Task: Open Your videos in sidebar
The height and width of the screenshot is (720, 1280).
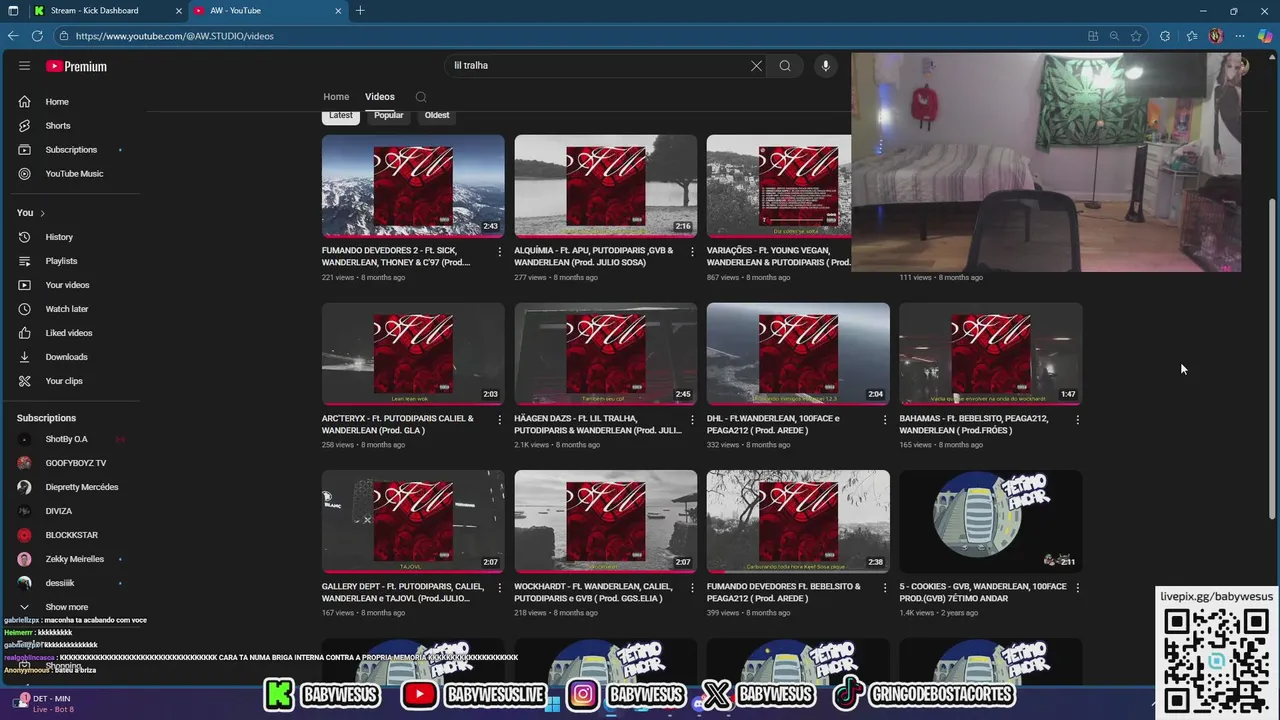Action: click(67, 285)
